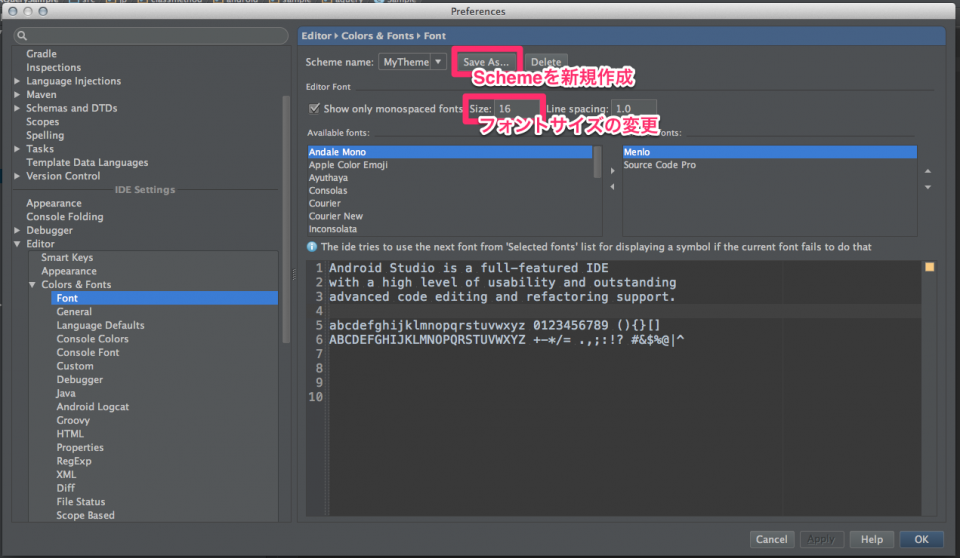
Task: Select Andale Mono in Available fonts
Action: (450, 152)
